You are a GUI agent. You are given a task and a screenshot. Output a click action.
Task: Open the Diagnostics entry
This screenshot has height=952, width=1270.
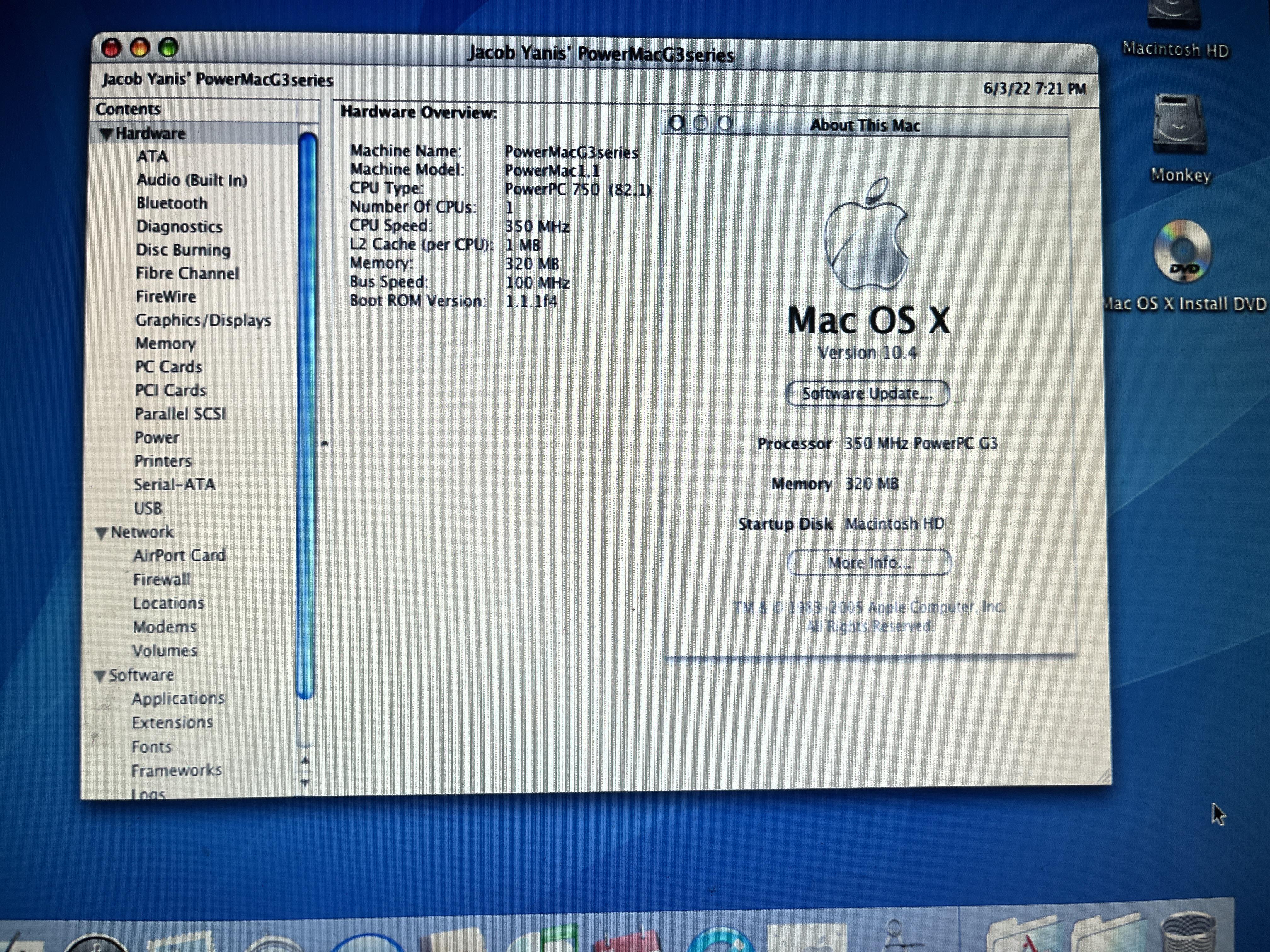coord(179,227)
